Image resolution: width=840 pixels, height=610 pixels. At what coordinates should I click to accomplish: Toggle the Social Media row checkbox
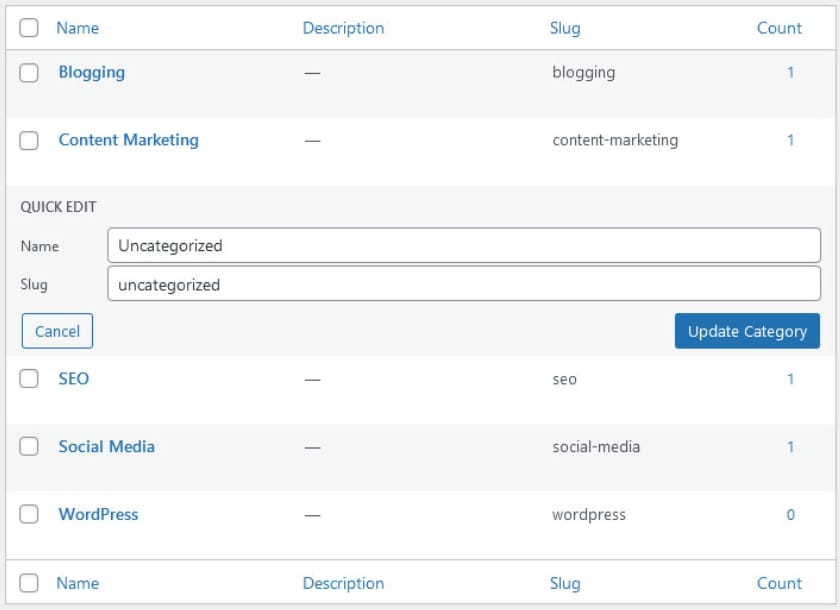[29, 447]
